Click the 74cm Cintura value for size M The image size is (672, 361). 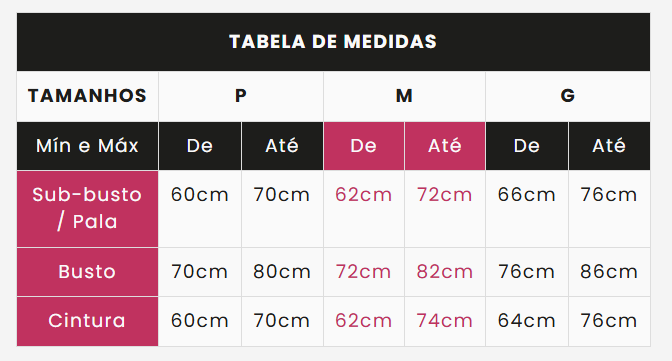[x=445, y=321]
